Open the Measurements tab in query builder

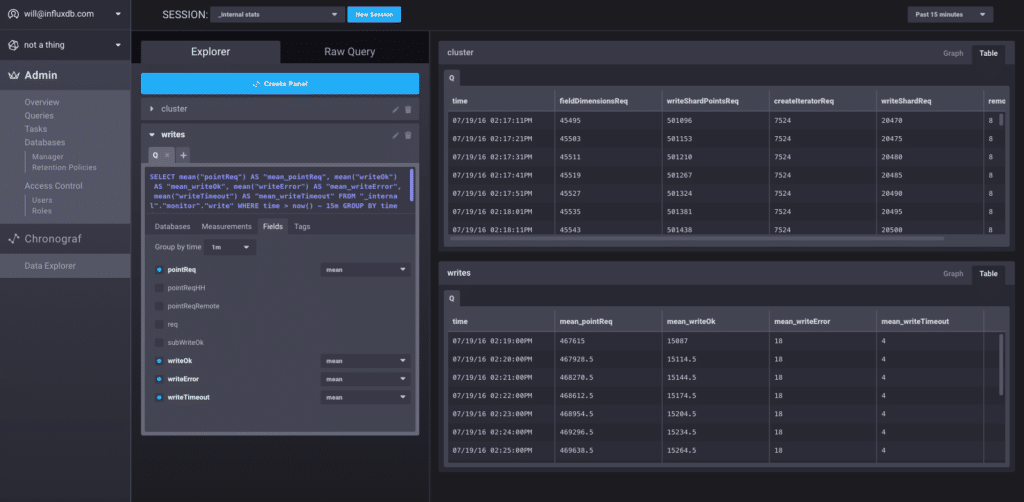pyautogui.click(x=226, y=227)
